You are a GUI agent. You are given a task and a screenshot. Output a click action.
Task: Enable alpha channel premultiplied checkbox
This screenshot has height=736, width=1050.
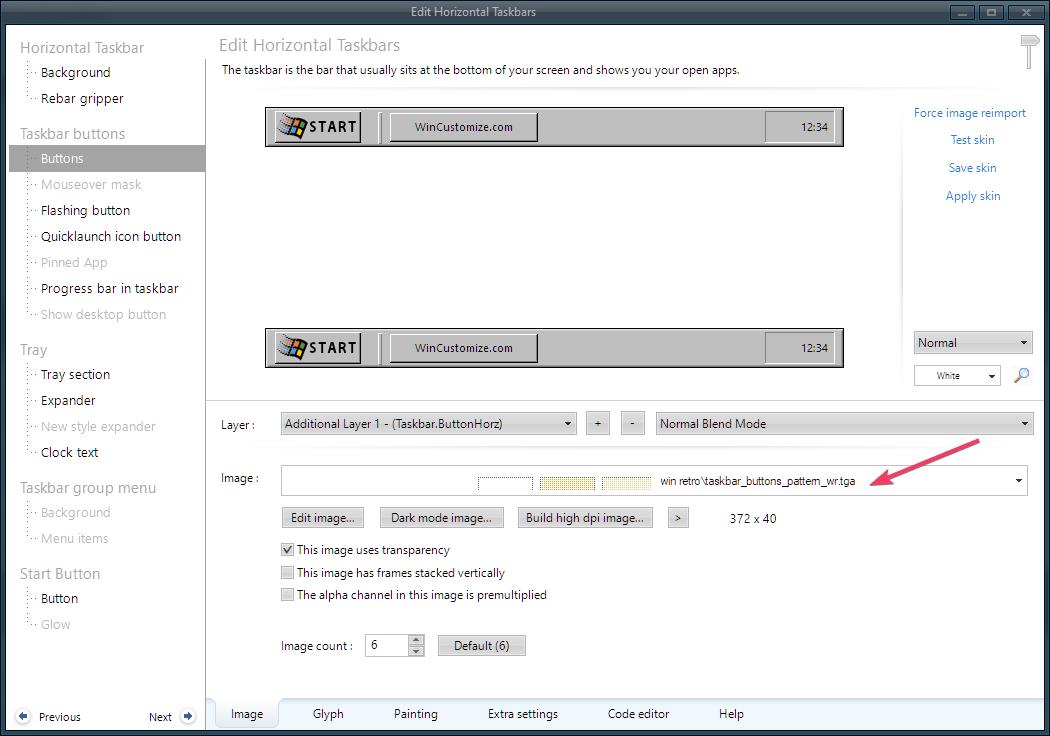tap(288, 595)
